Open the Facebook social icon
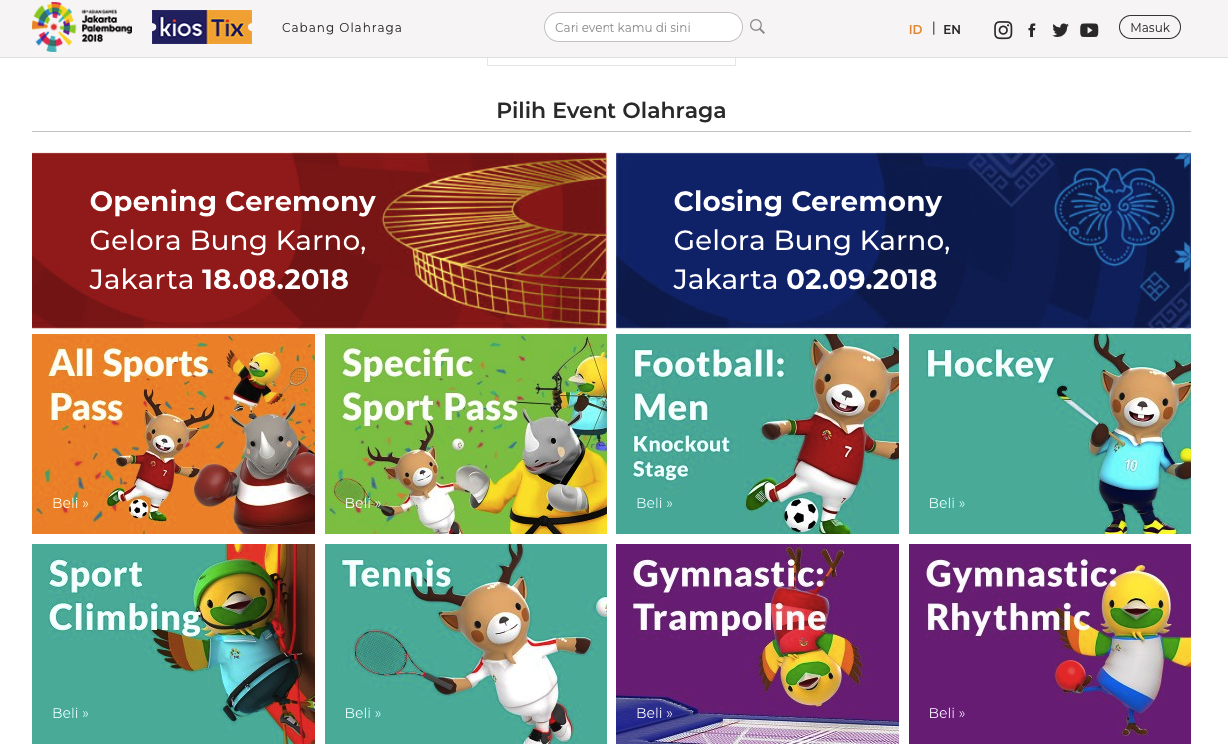 click(x=1032, y=30)
